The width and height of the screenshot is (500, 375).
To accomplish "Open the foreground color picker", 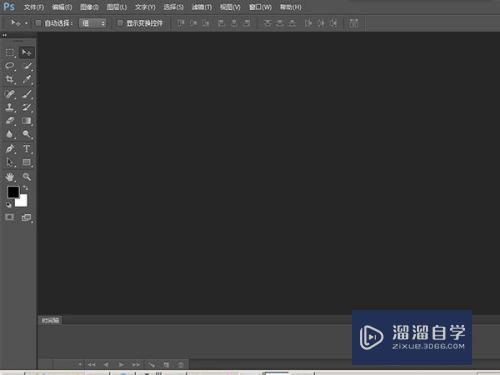I will 13,192.
